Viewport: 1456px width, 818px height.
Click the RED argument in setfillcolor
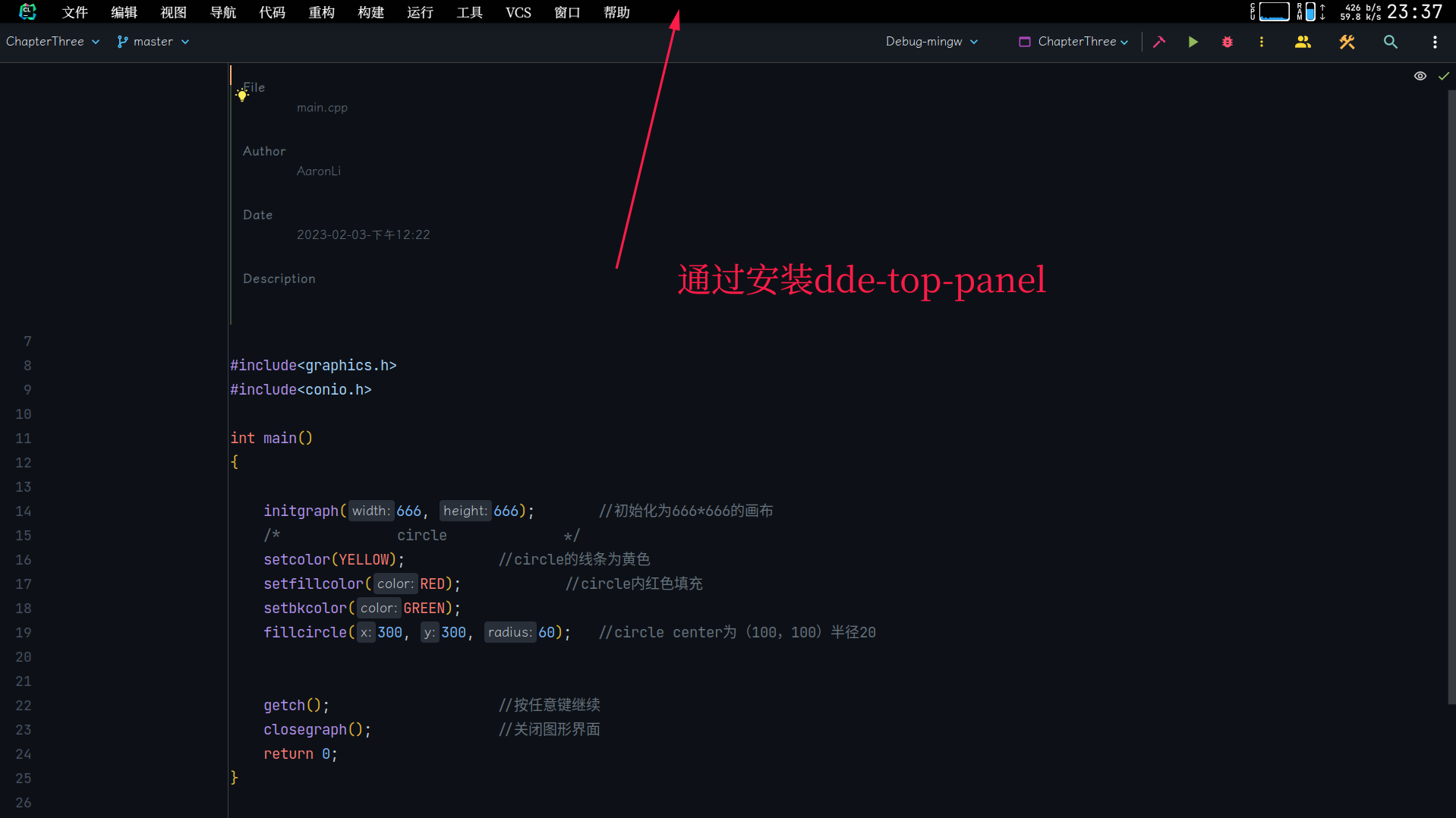433,584
